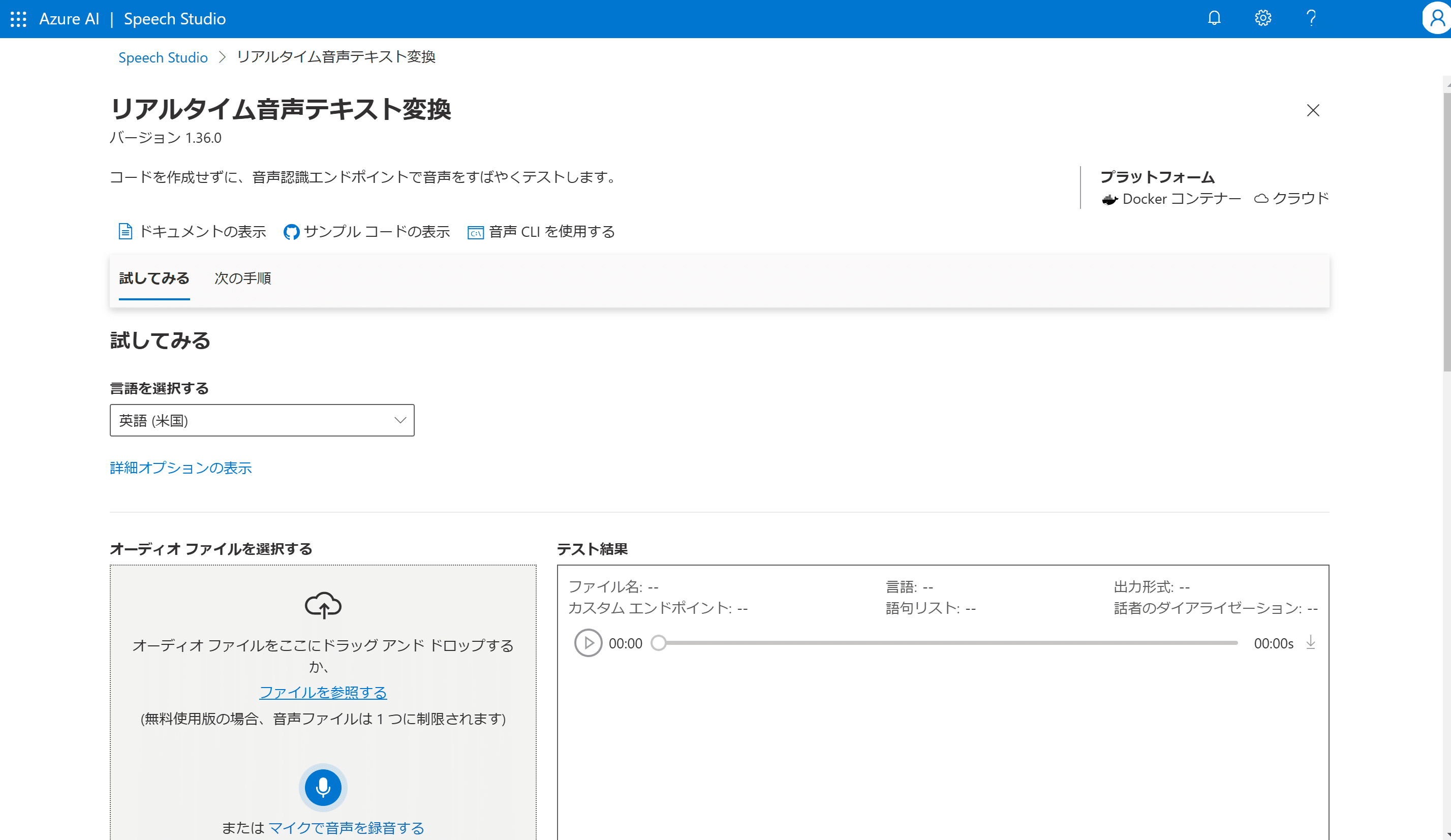The width and height of the screenshot is (1451, 840).
Task: Download the test result audio
Action: click(1311, 642)
